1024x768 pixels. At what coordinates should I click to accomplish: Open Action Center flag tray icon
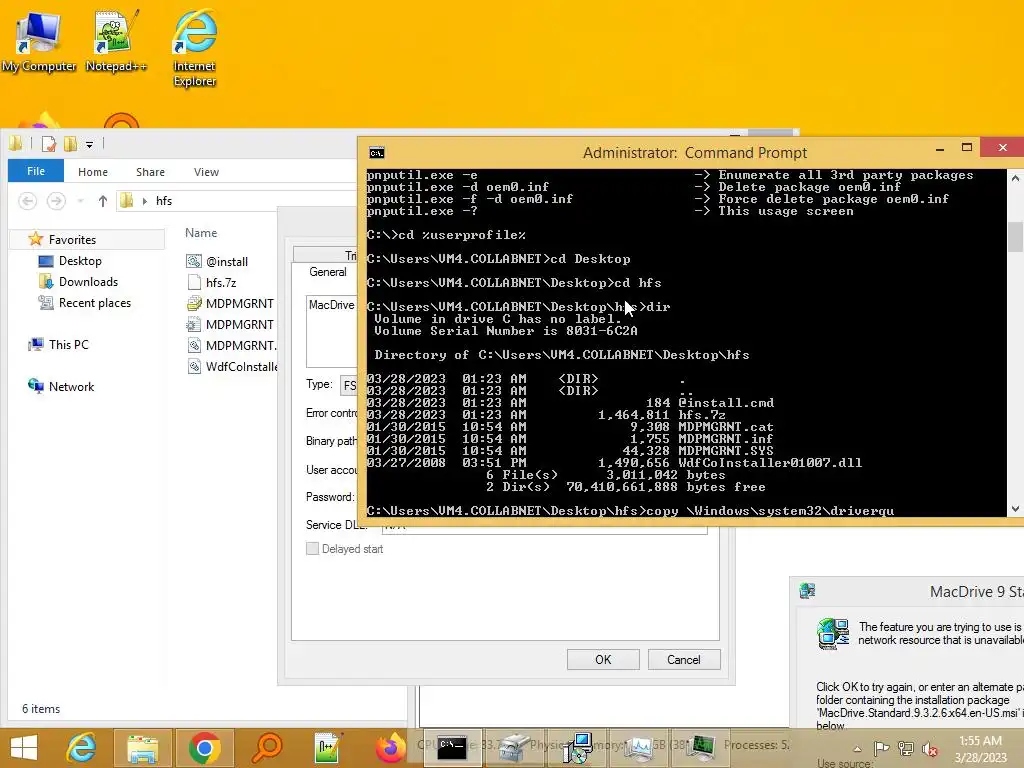point(881,748)
